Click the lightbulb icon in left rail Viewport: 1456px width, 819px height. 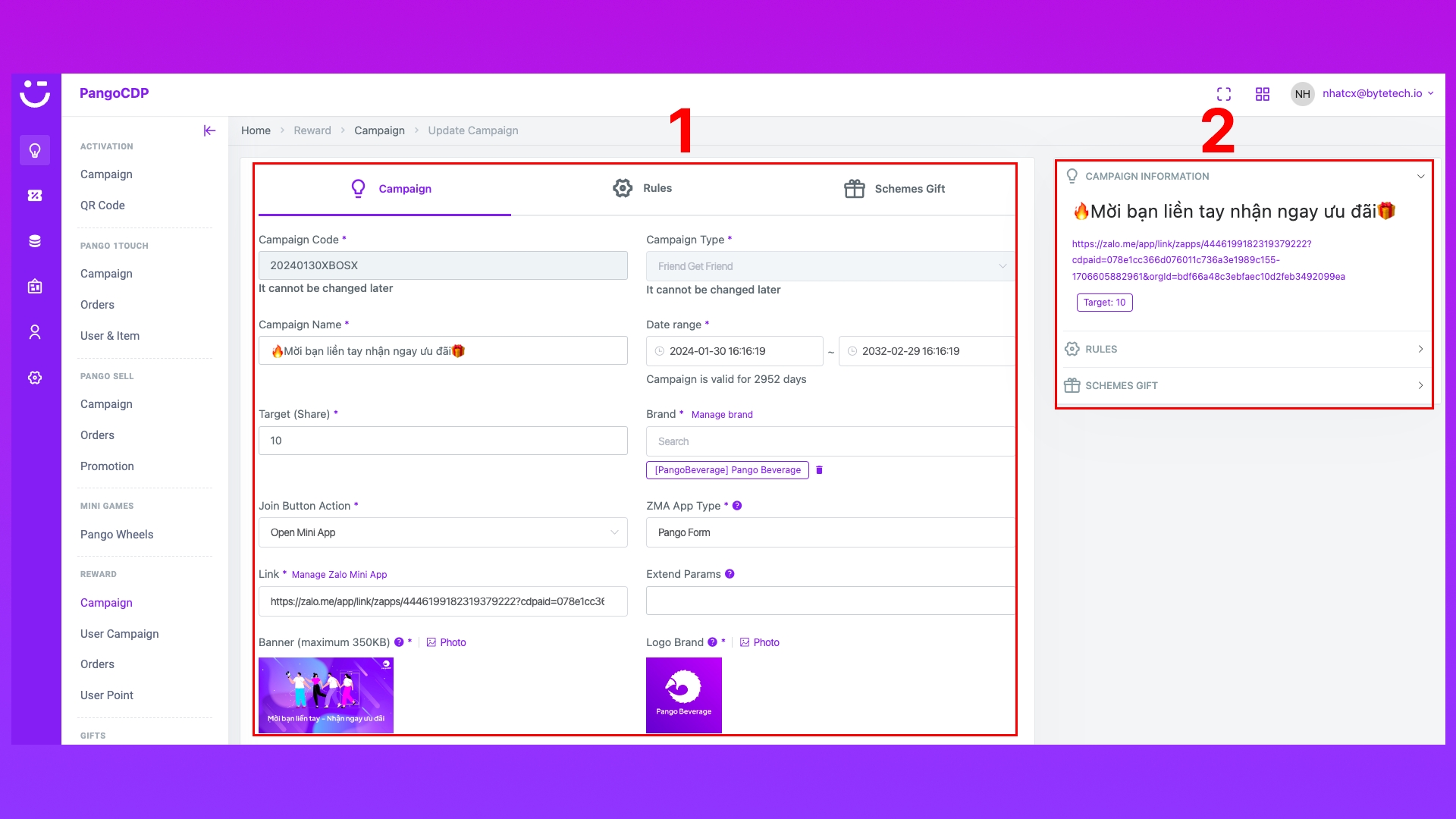35,150
